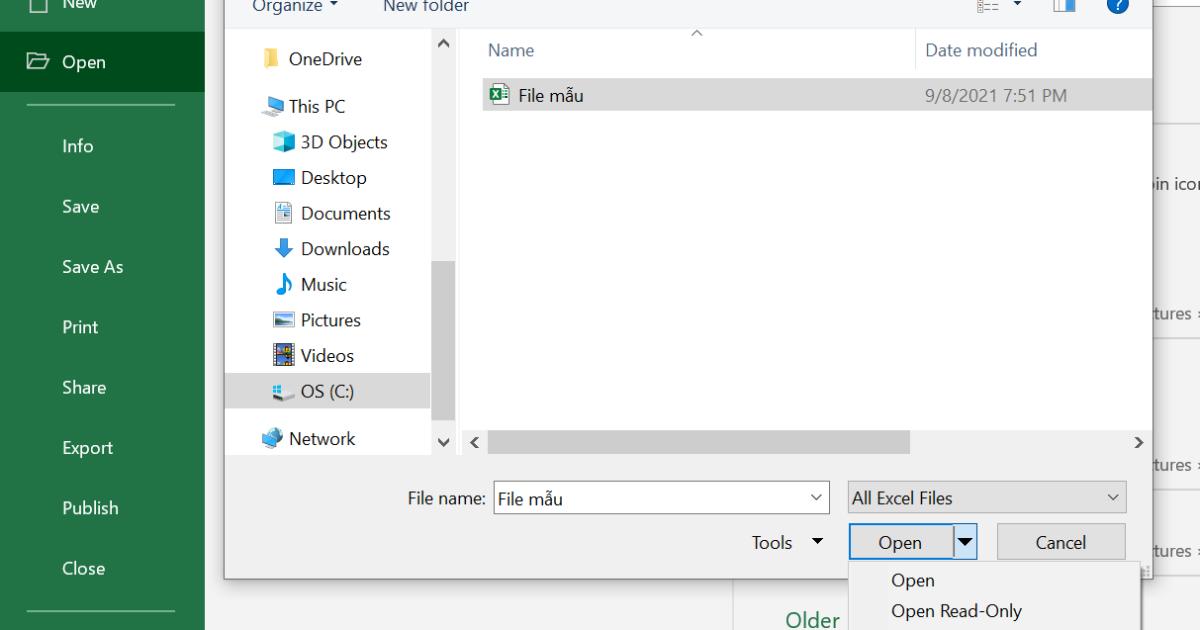Click the Network icon

(x=272, y=438)
